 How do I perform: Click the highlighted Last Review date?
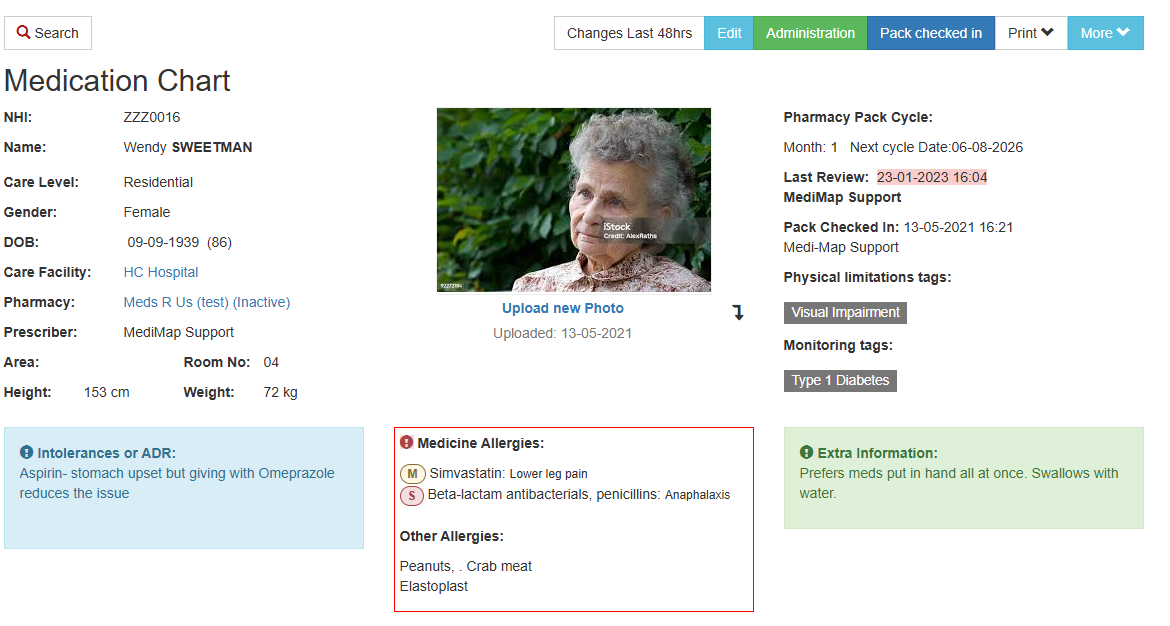click(x=932, y=177)
